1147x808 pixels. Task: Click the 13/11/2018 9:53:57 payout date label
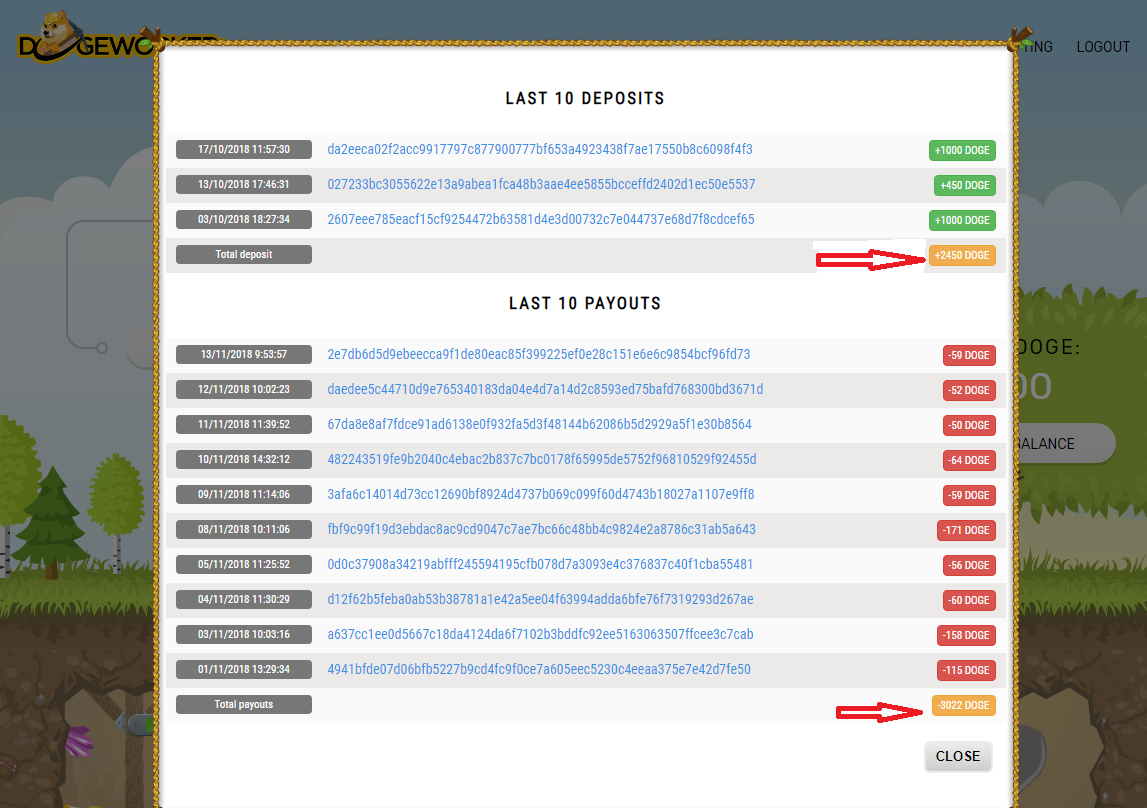click(x=243, y=355)
